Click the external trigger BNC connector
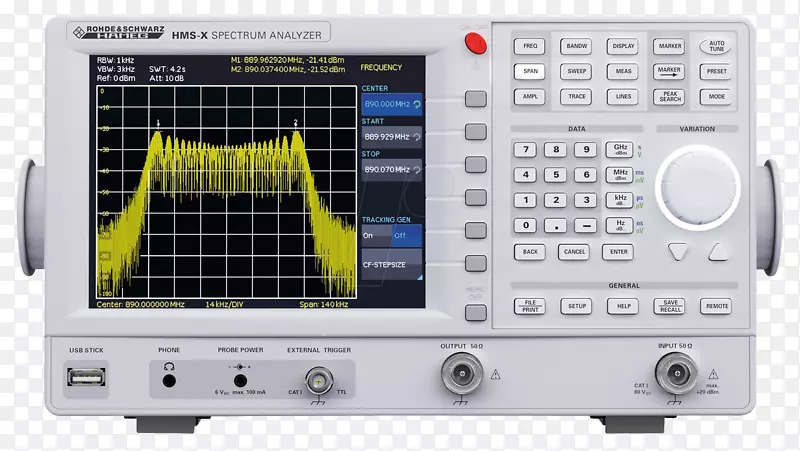Viewport: 800px width, 451px height. pyautogui.click(x=318, y=379)
